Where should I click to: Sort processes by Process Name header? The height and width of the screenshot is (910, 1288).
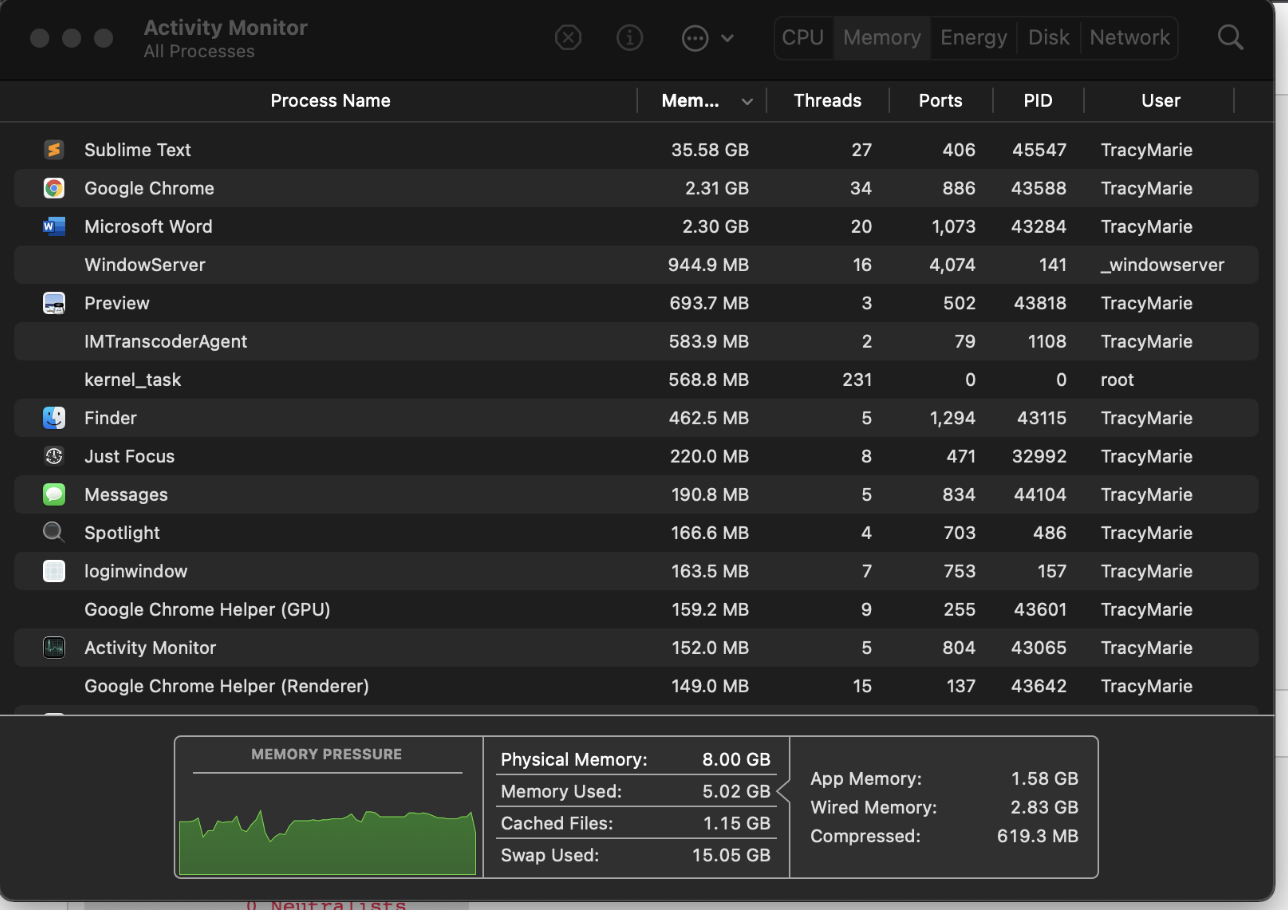pyautogui.click(x=330, y=101)
